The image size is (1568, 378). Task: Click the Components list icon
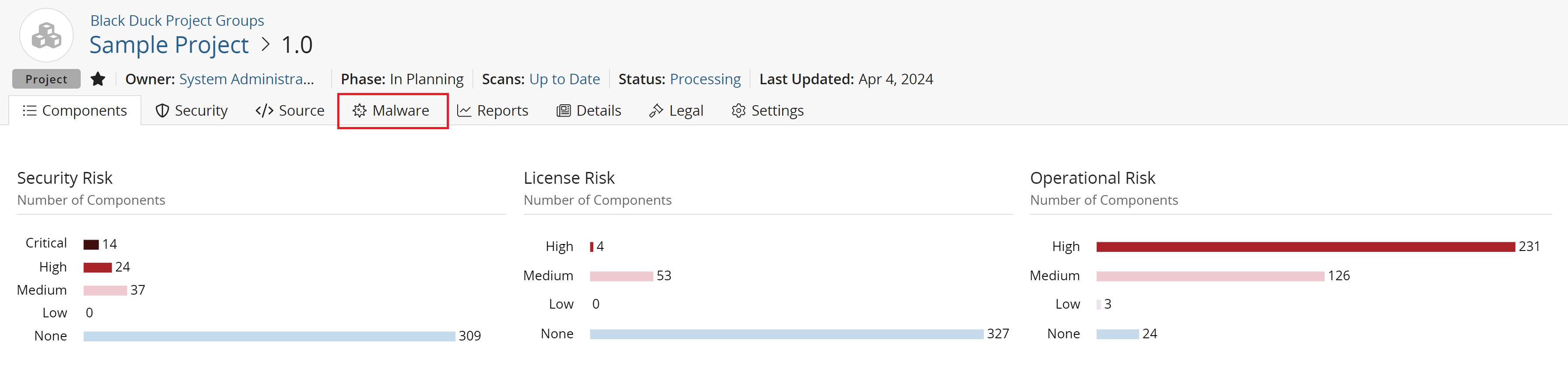click(x=29, y=110)
